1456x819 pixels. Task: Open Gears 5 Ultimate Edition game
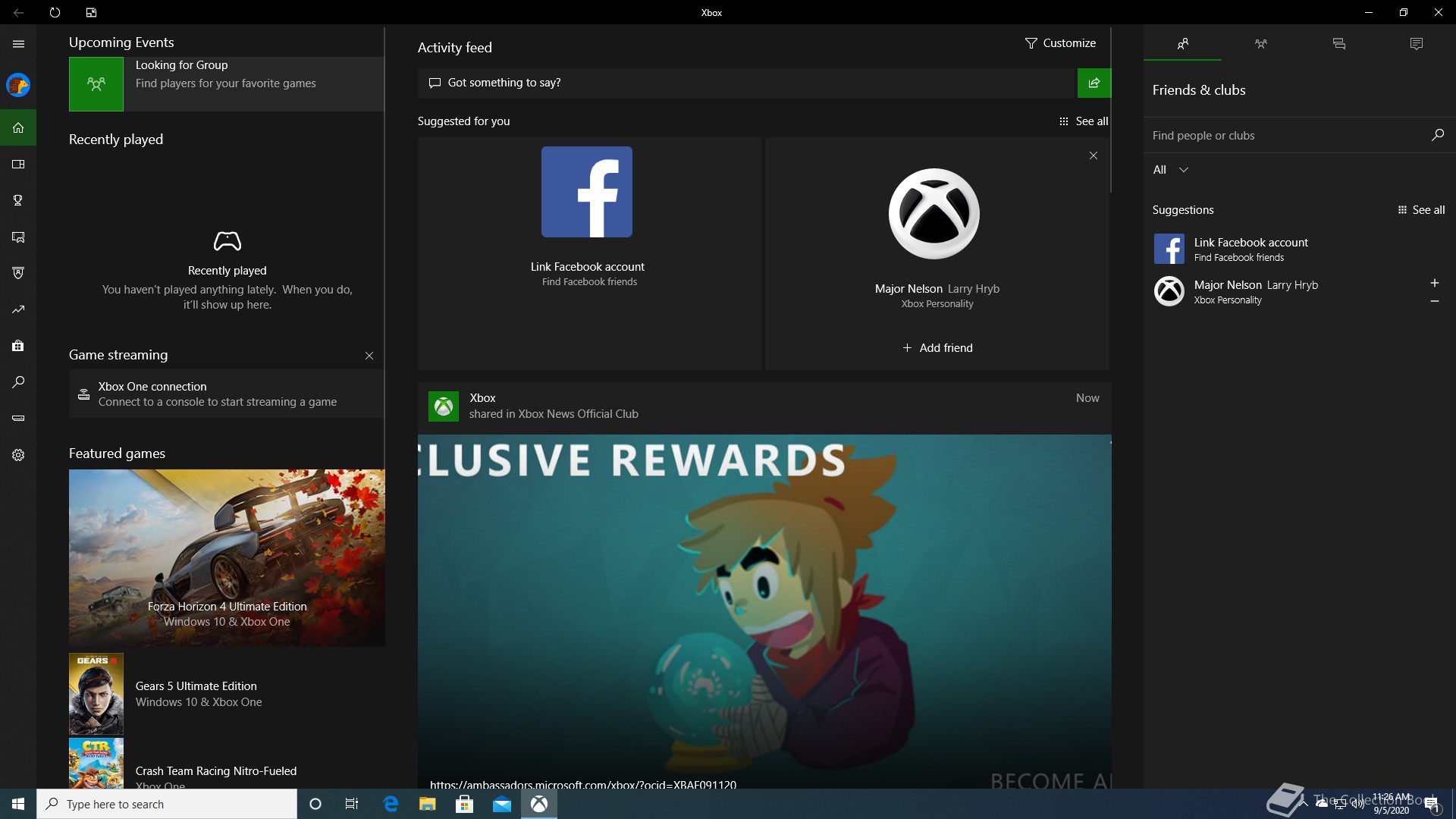pyautogui.click(x=227, y=694)
